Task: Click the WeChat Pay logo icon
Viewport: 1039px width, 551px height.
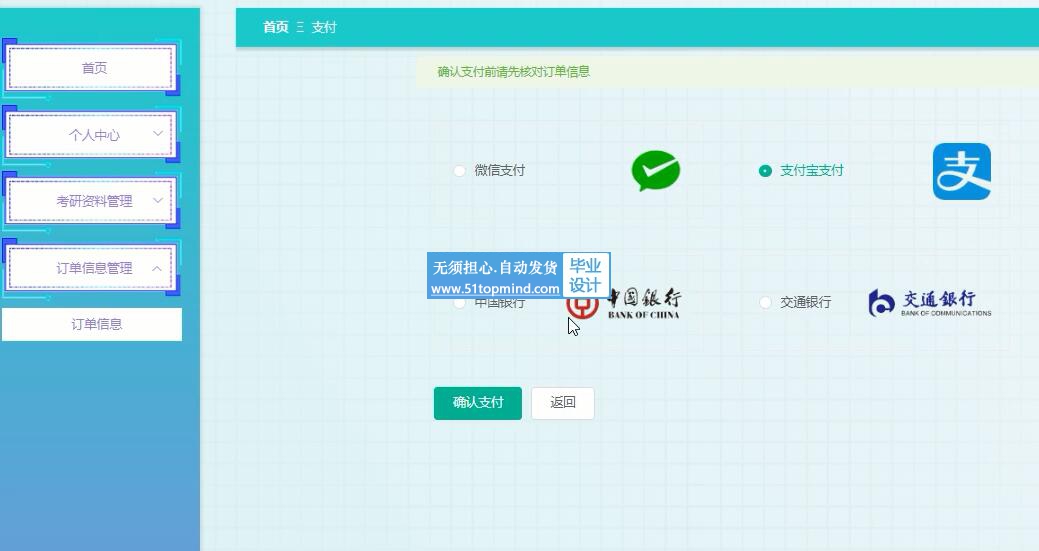Action: pyautogui.click(x=655, y=171)
